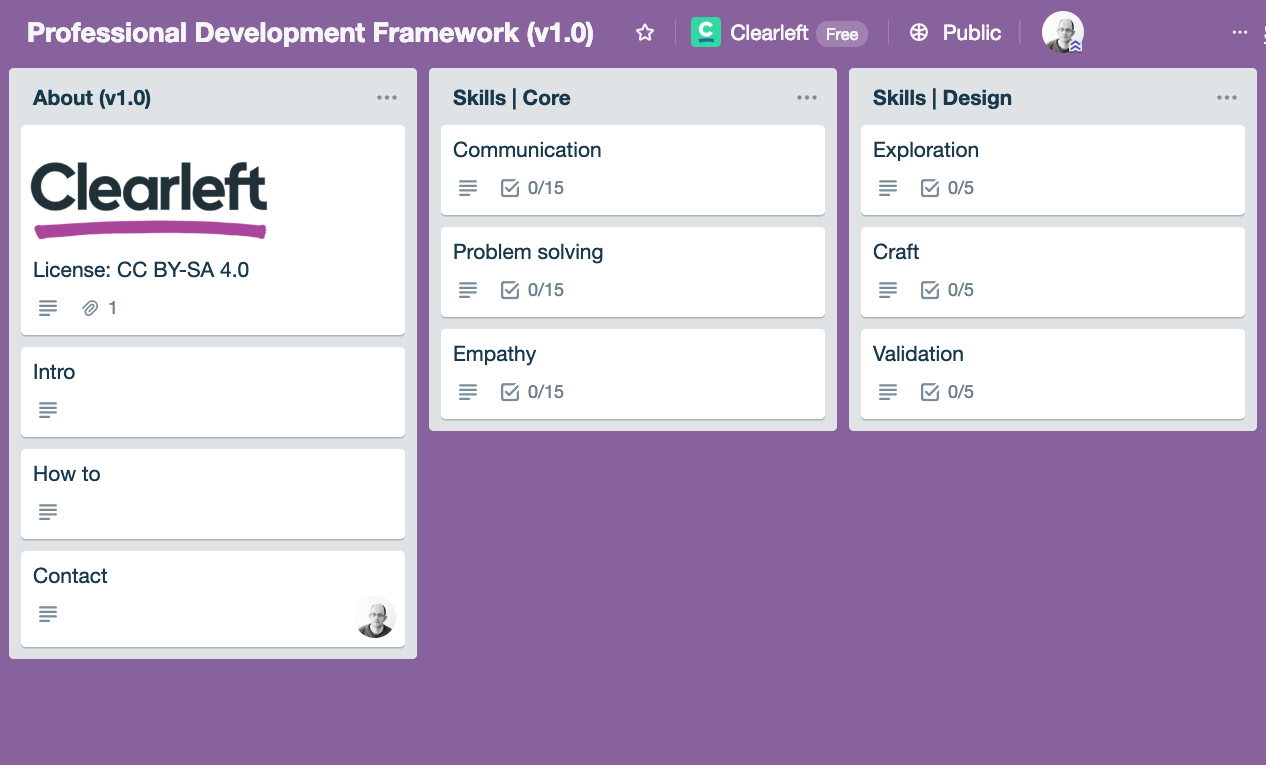Screen dimensions: 1266x765
Task: Open the Exploration card
Action: (1053, 169)
